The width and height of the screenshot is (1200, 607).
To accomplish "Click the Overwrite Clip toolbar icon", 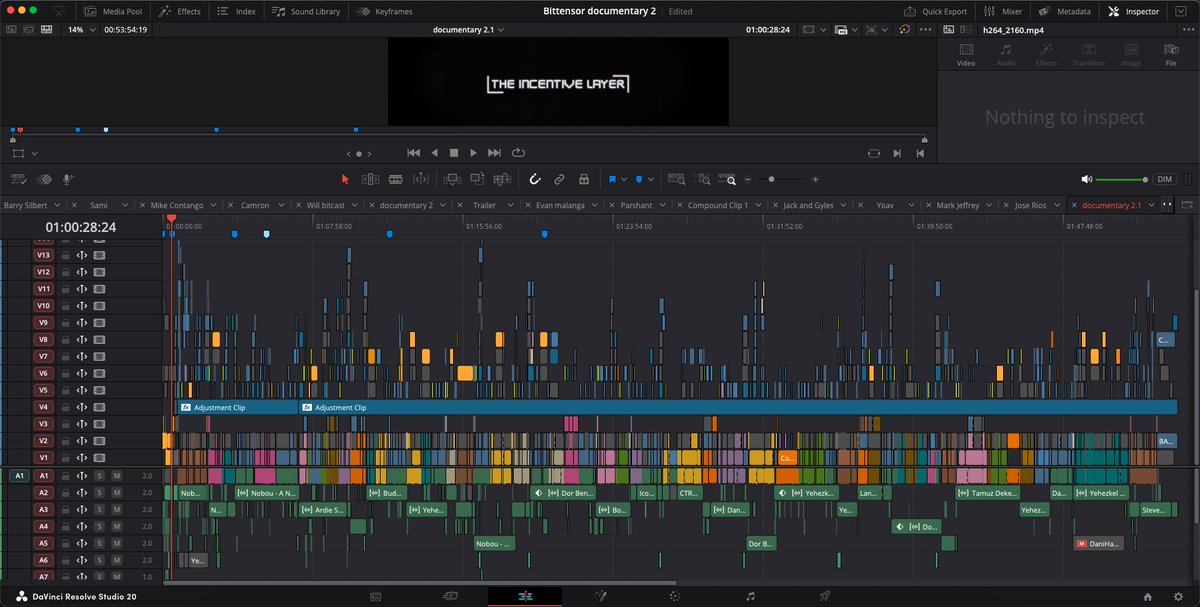I will pos(477,179).
